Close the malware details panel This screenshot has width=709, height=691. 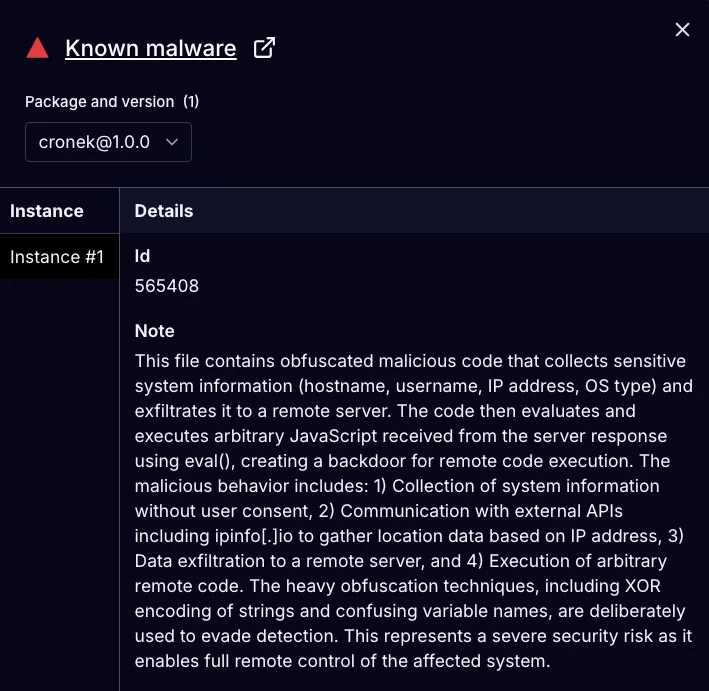(x=683, y=30)
